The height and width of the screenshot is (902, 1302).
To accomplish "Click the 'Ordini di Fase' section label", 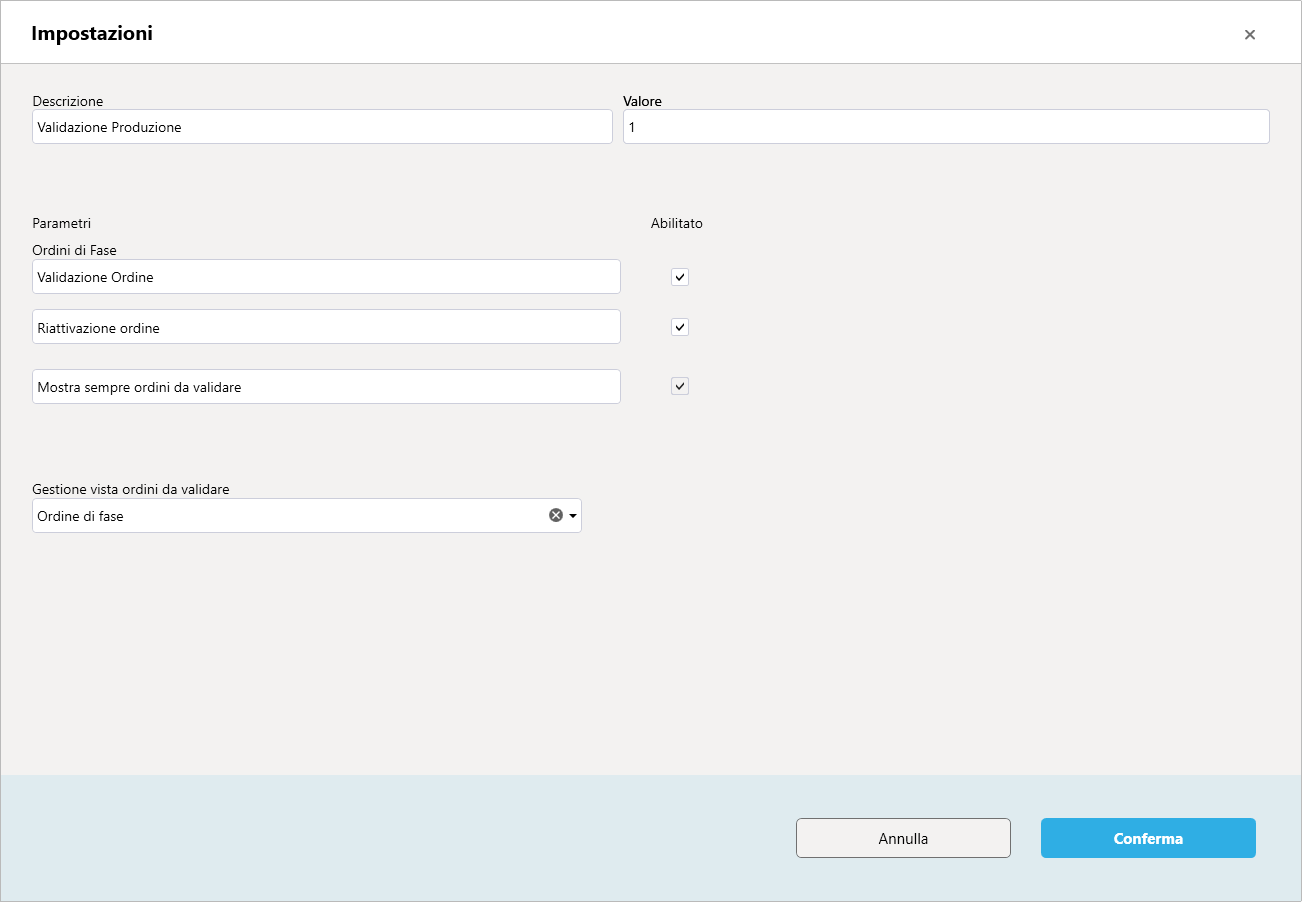I will pos(75,250).
